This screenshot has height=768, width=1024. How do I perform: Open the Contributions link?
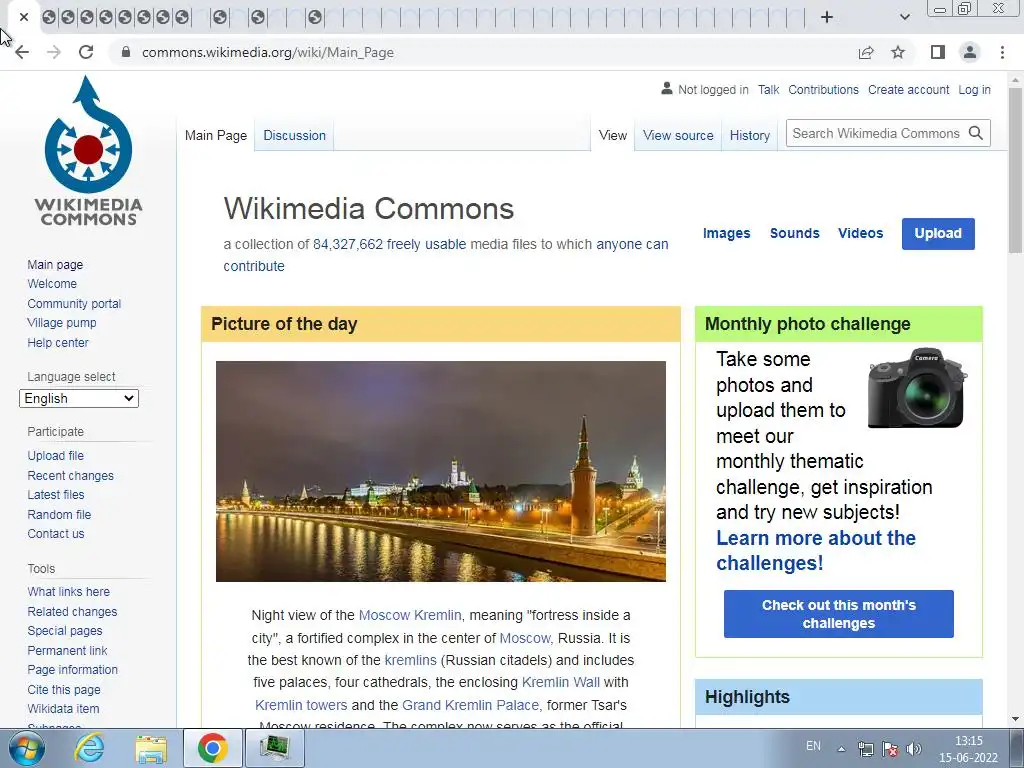pyautogui.click(x=823, y=89)
